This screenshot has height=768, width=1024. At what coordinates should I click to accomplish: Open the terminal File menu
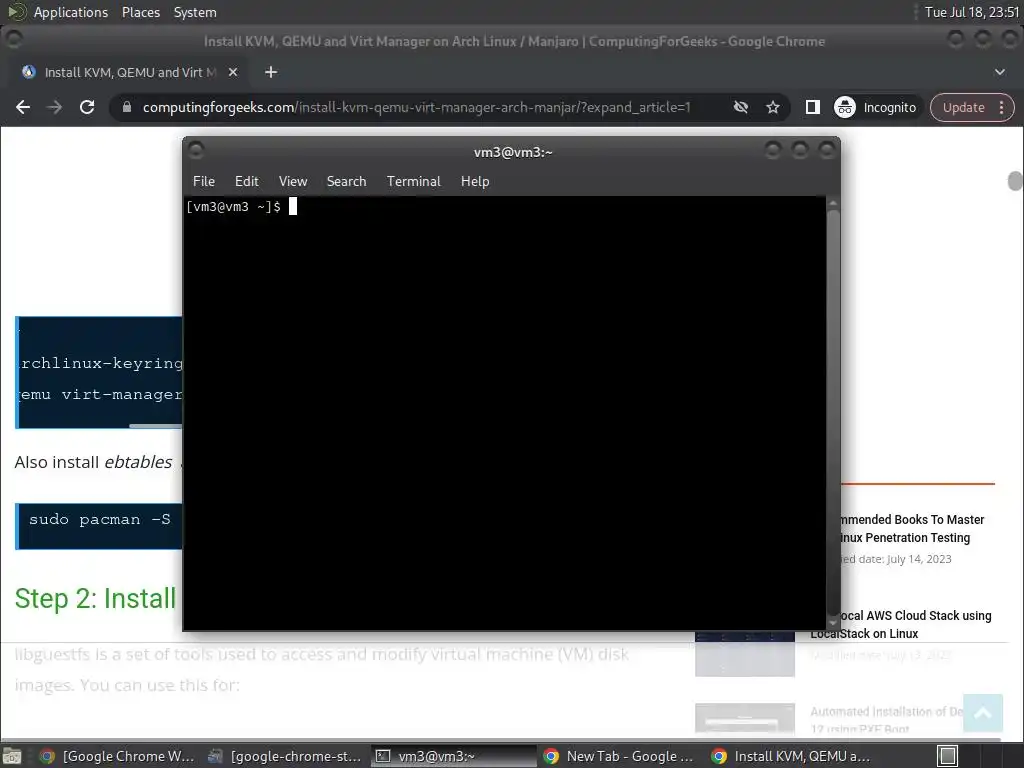click(203, 182)
